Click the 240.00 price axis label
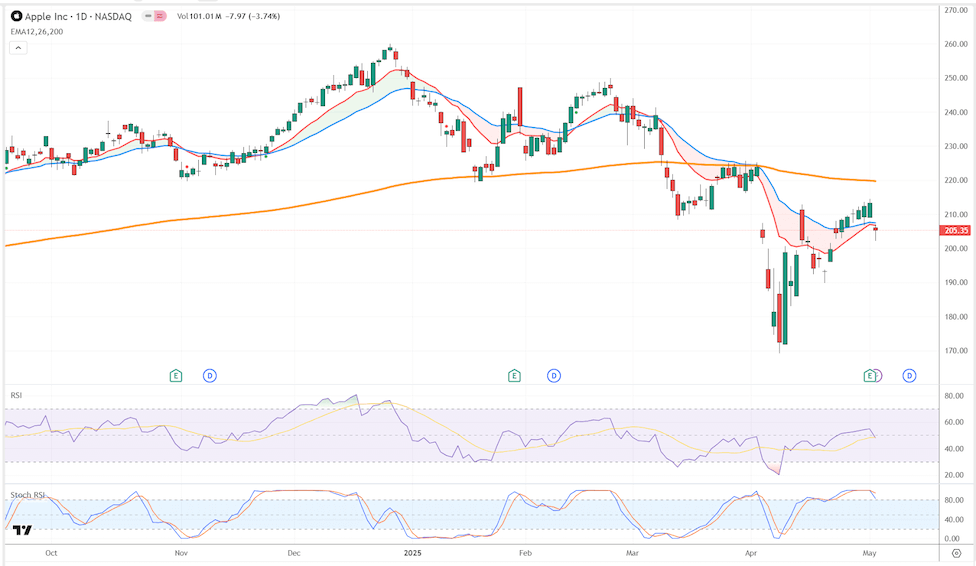The width and height of the screenshot is (976, 566). 955,113
